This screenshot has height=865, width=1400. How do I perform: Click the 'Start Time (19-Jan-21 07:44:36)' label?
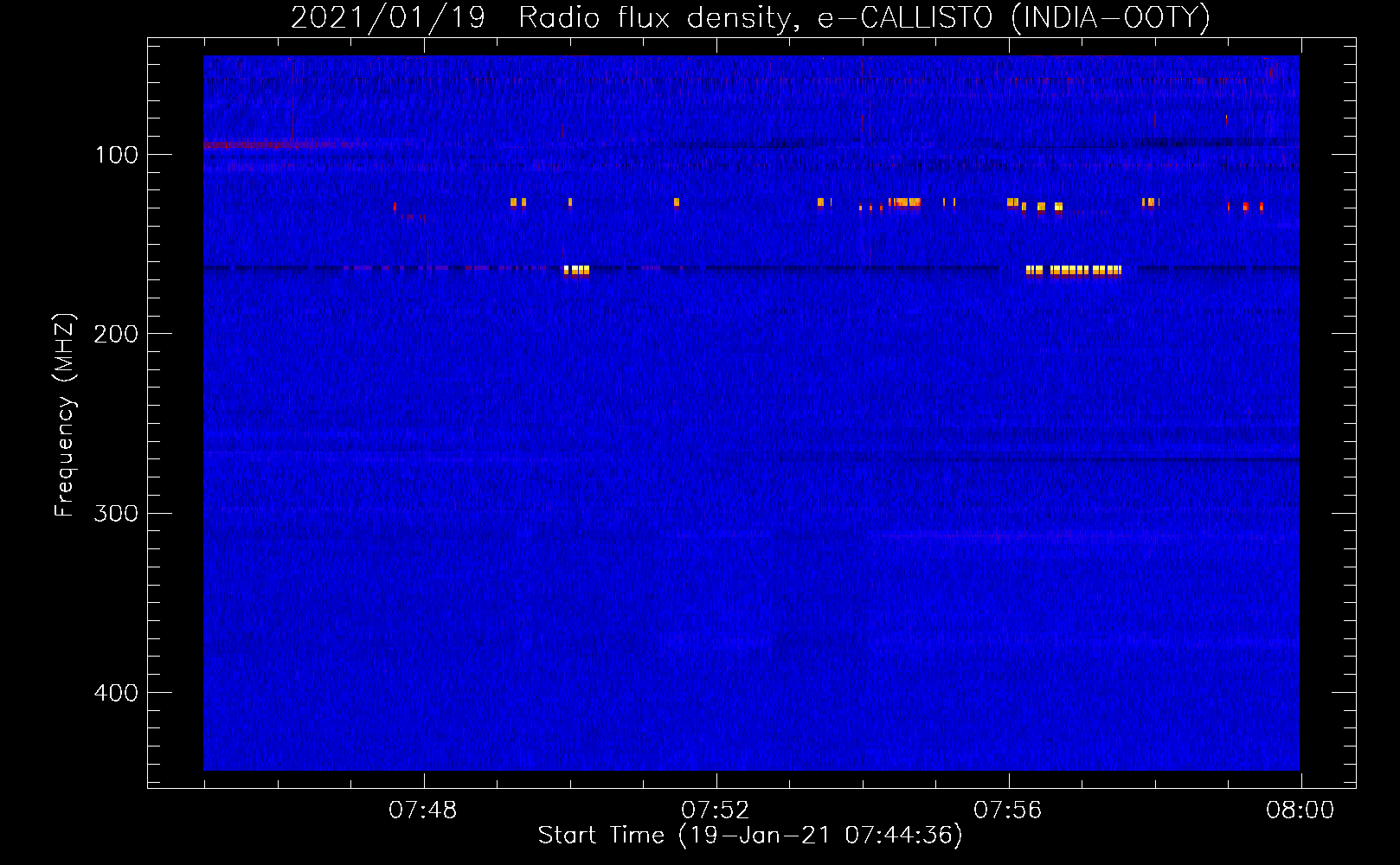pyautogui.click(x=750, y=836)
